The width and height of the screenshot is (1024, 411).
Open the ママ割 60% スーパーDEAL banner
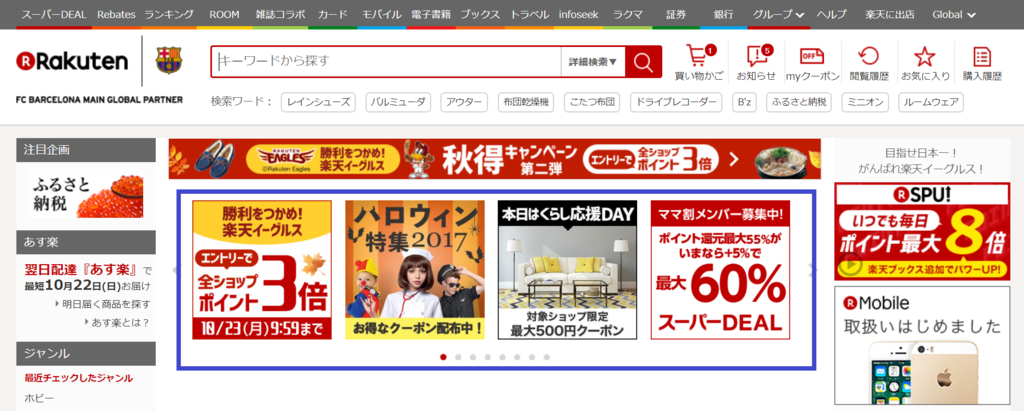coord(720,270)
